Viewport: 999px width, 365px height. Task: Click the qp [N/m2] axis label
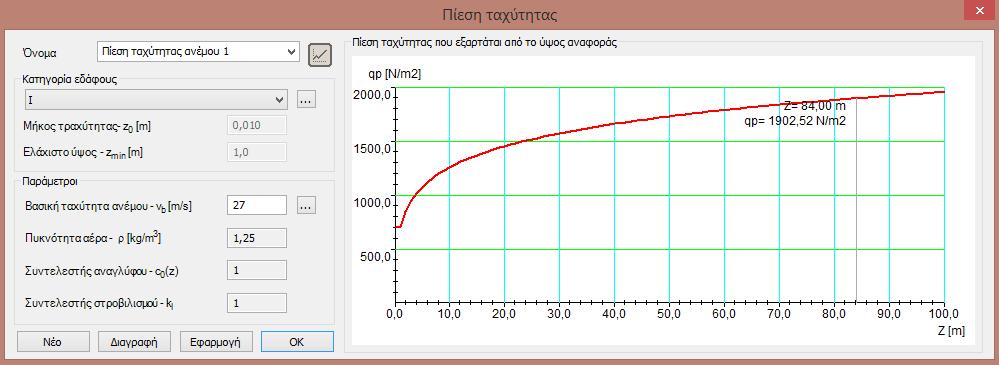point(394,75)
